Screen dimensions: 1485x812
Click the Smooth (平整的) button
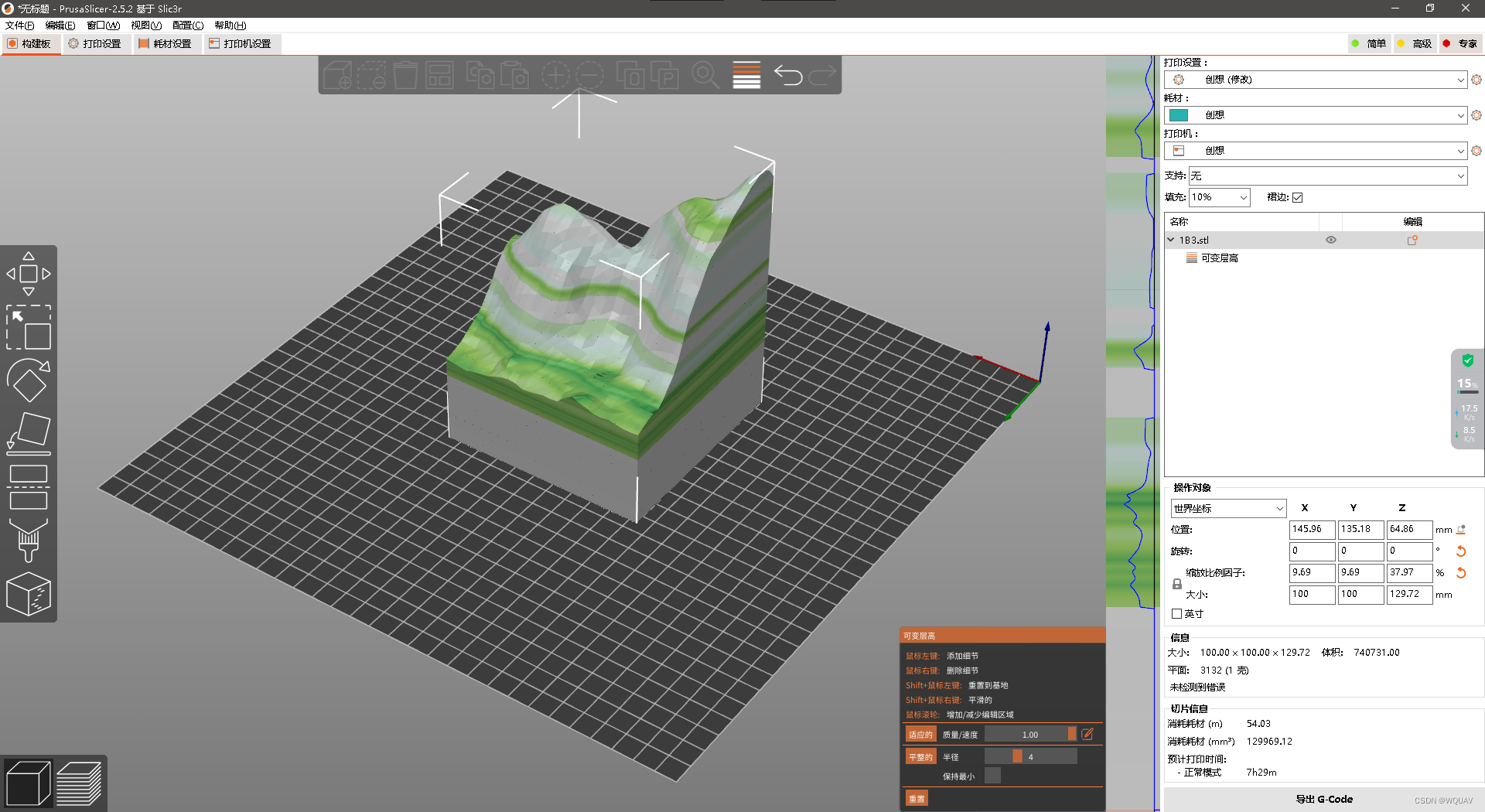point(920,757)
